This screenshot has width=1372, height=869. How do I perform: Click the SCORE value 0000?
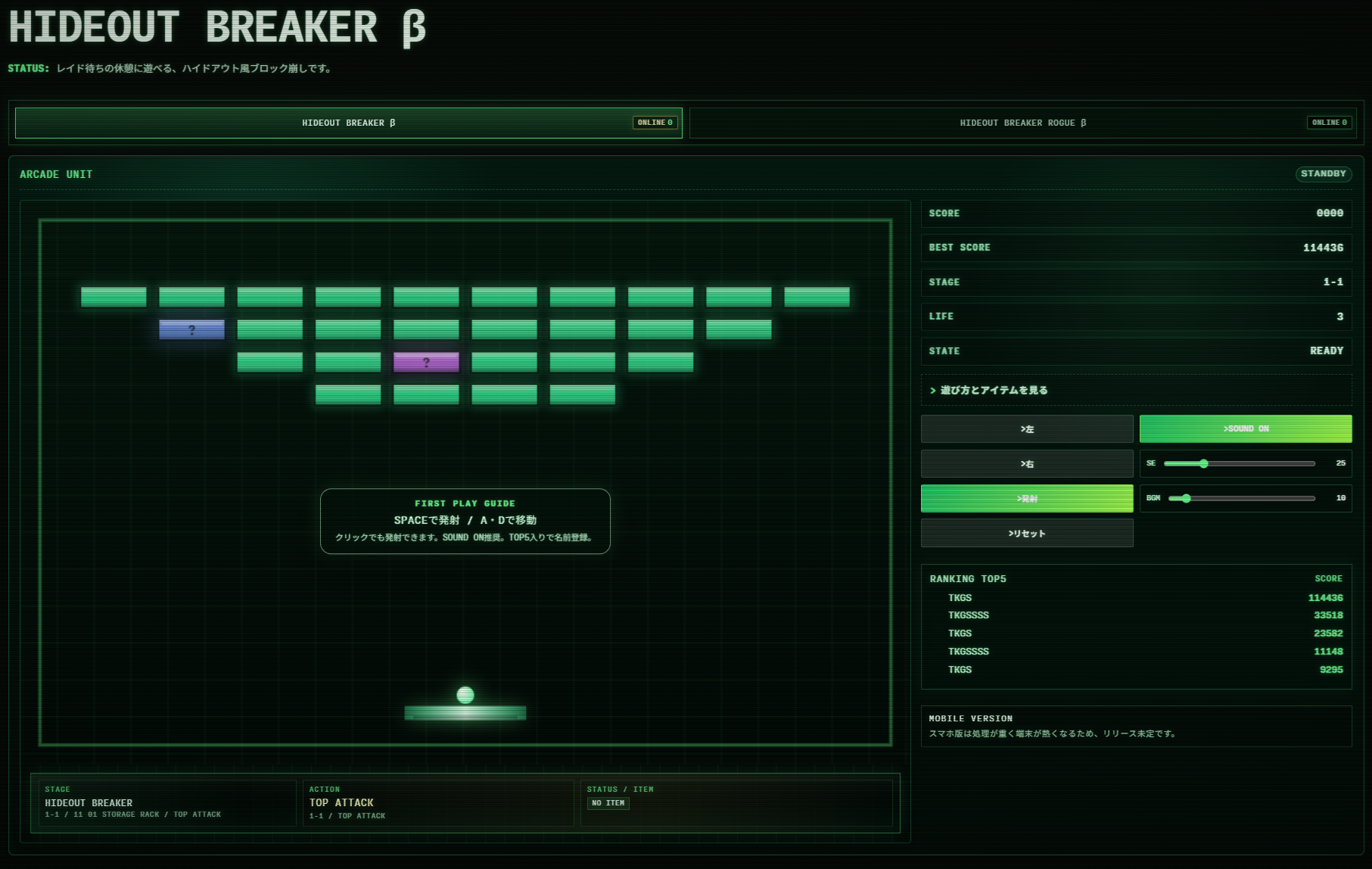coord(1330,213)
